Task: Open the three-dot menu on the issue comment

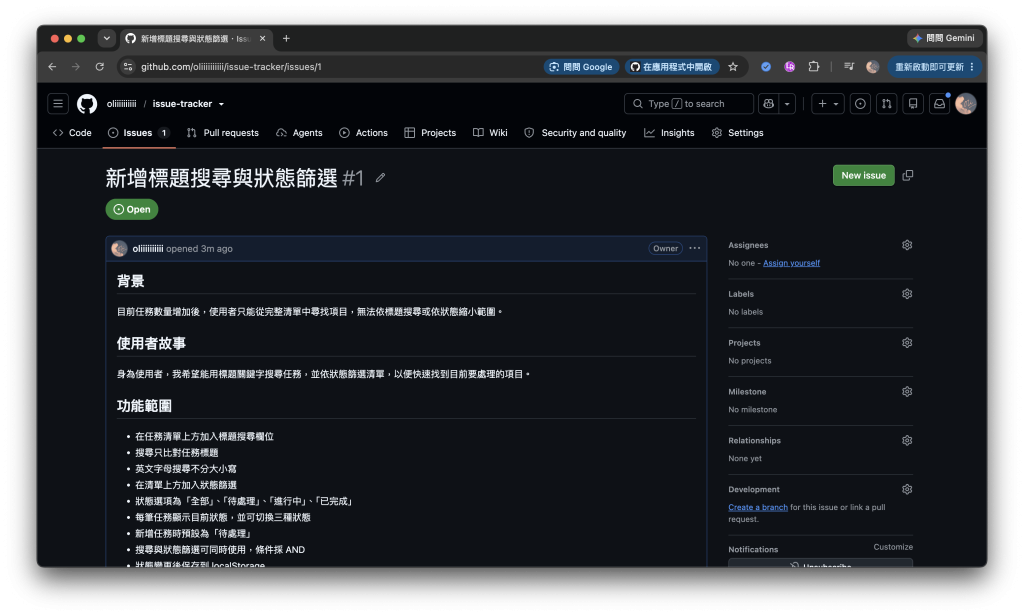Action: coord(695,248)
